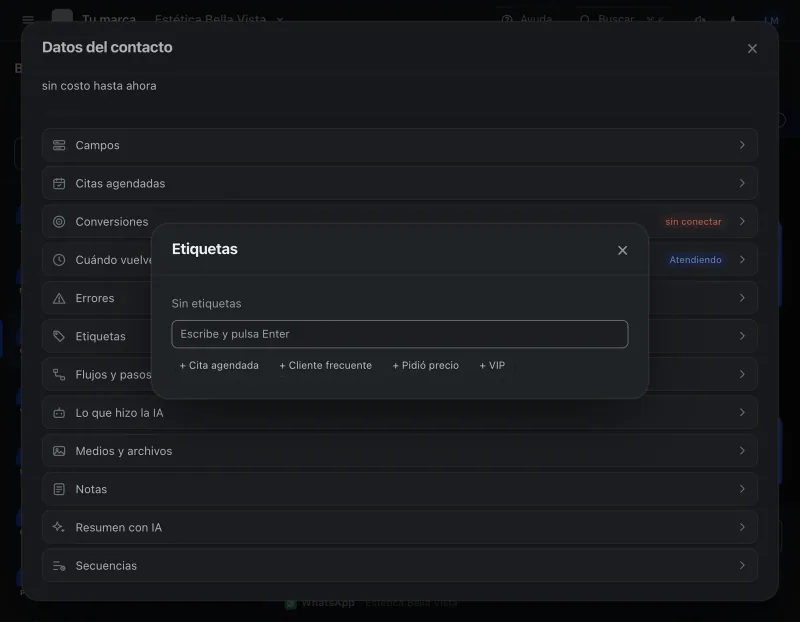This screenshot has height=622, width=800.
Task: Add the suggested VIP tag
Action: tap(492, 365)
